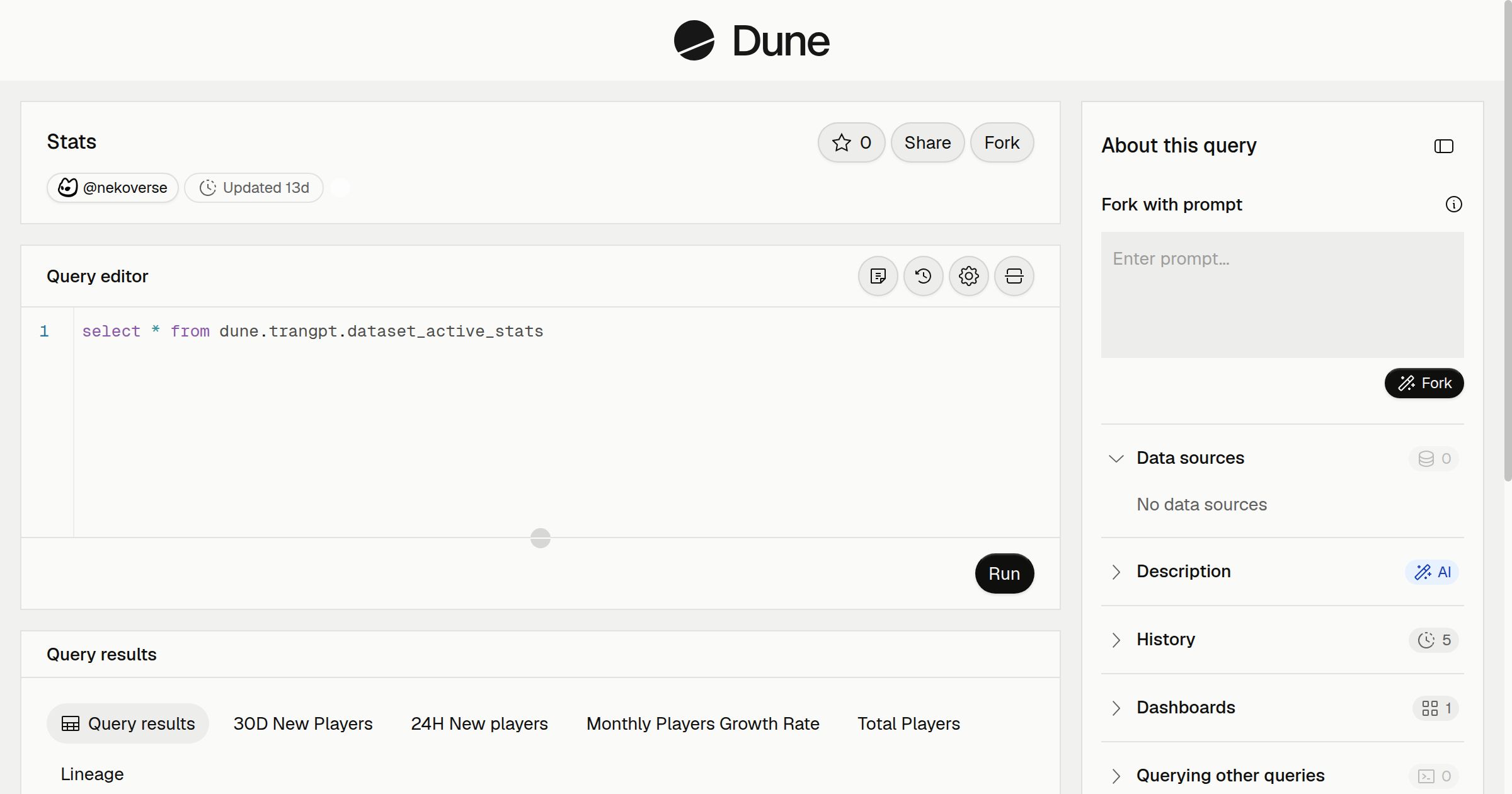
Task: Expand Querying other queries section
Action: [1116, 776]
